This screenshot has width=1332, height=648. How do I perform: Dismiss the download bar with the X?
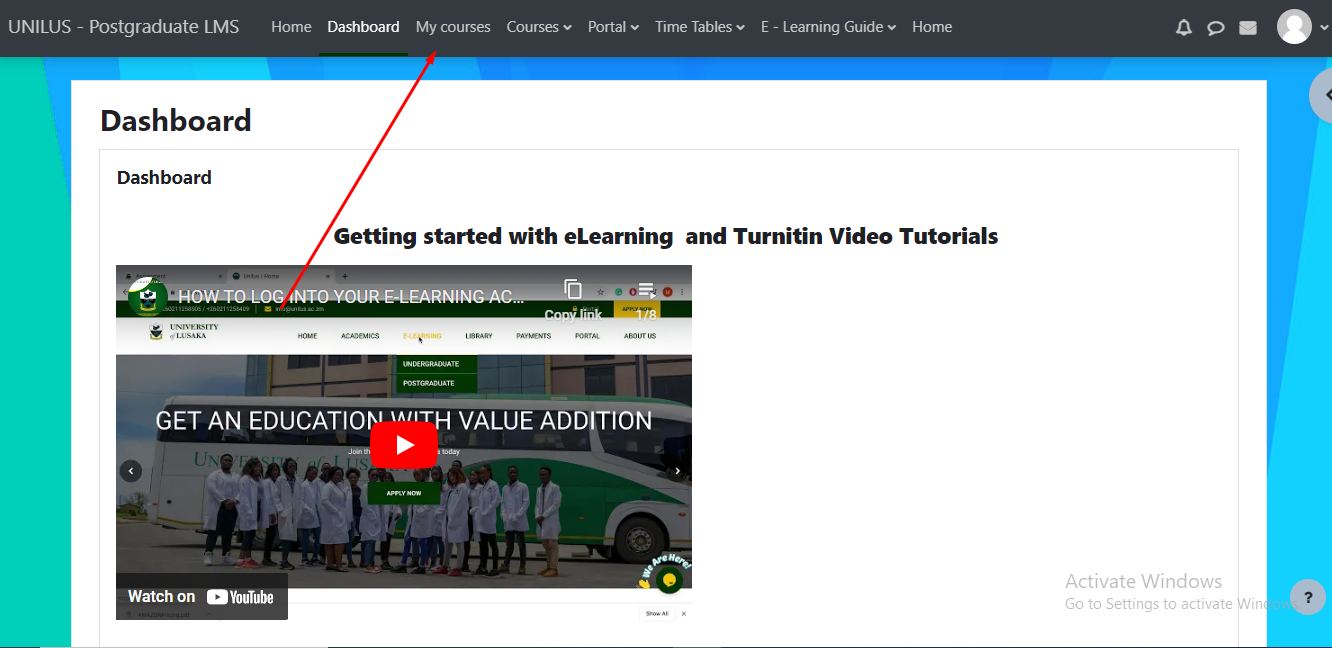684,613
